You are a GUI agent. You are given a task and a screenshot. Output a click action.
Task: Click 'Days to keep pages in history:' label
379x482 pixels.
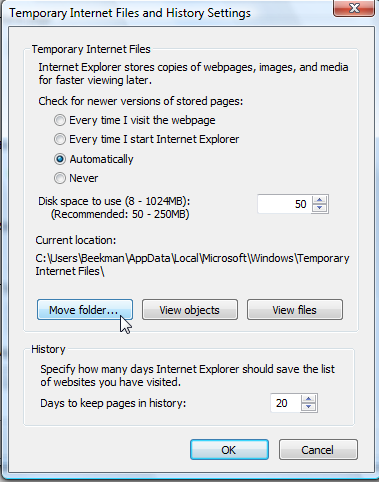[x=113, y=403]
